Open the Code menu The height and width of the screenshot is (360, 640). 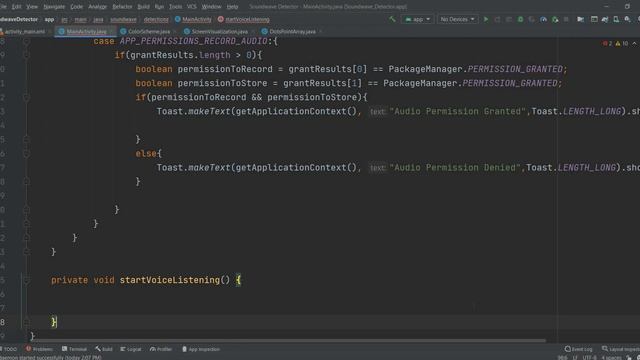pos(76,7)
